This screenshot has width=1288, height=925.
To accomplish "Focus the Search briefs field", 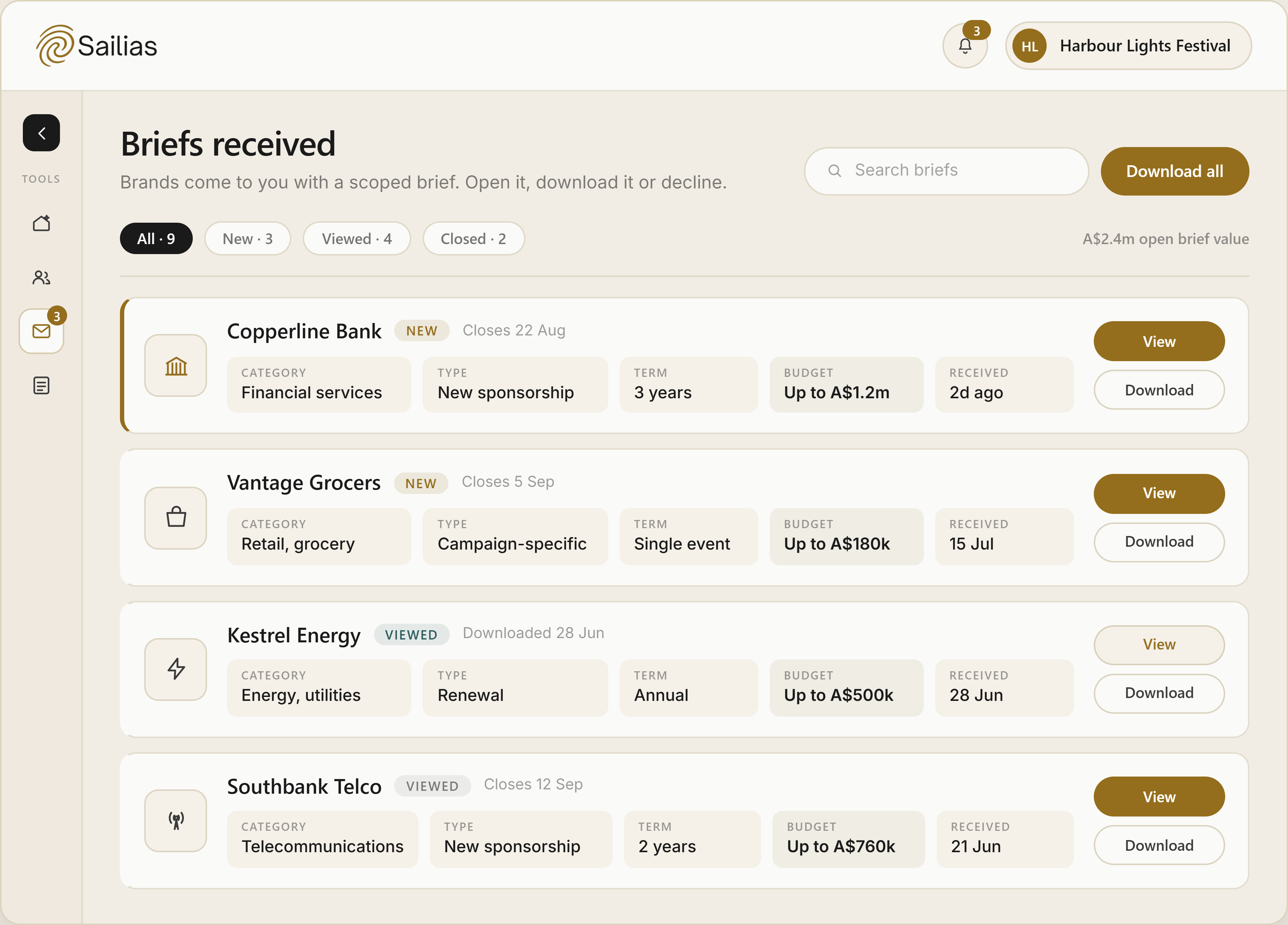I will [946, 171].
